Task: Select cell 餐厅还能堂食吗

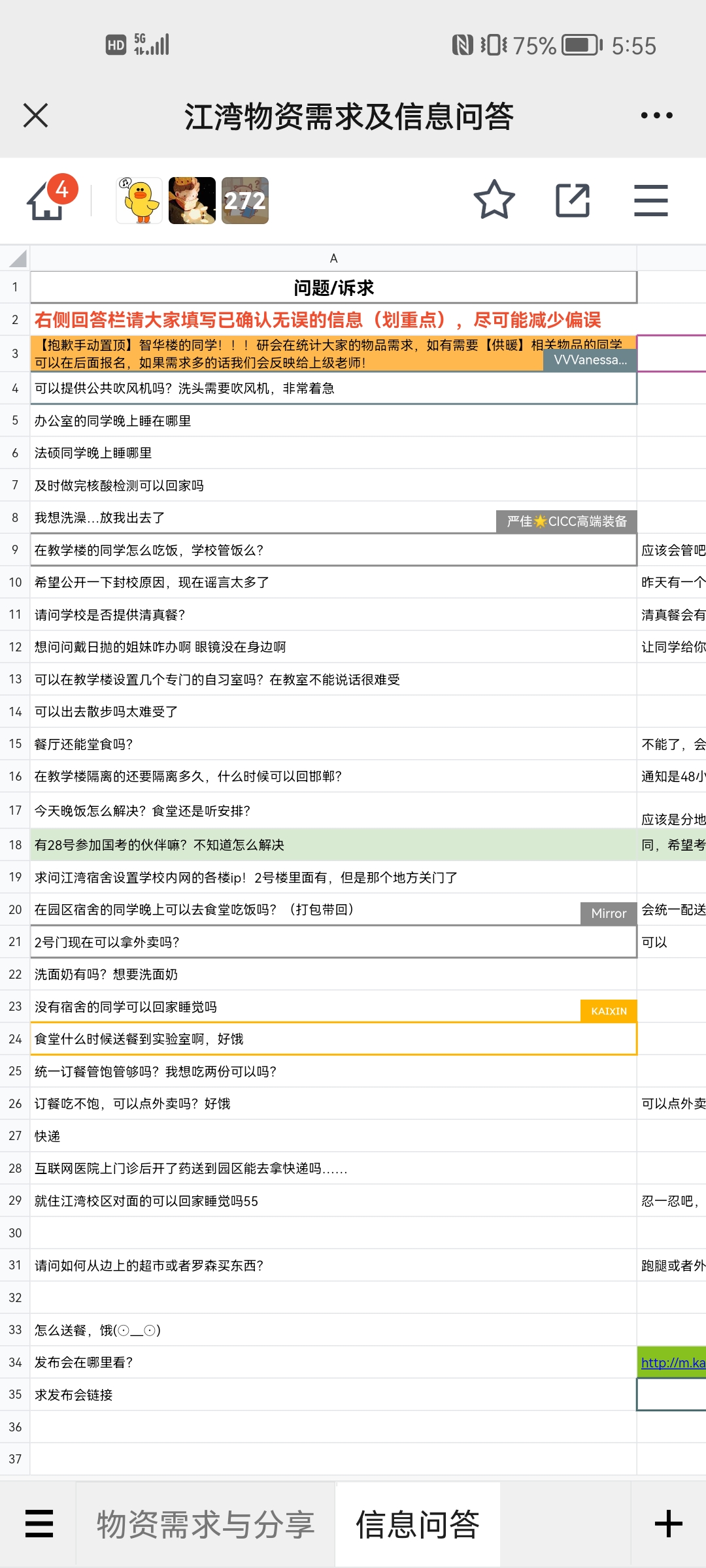Action: tap(333, 744)
